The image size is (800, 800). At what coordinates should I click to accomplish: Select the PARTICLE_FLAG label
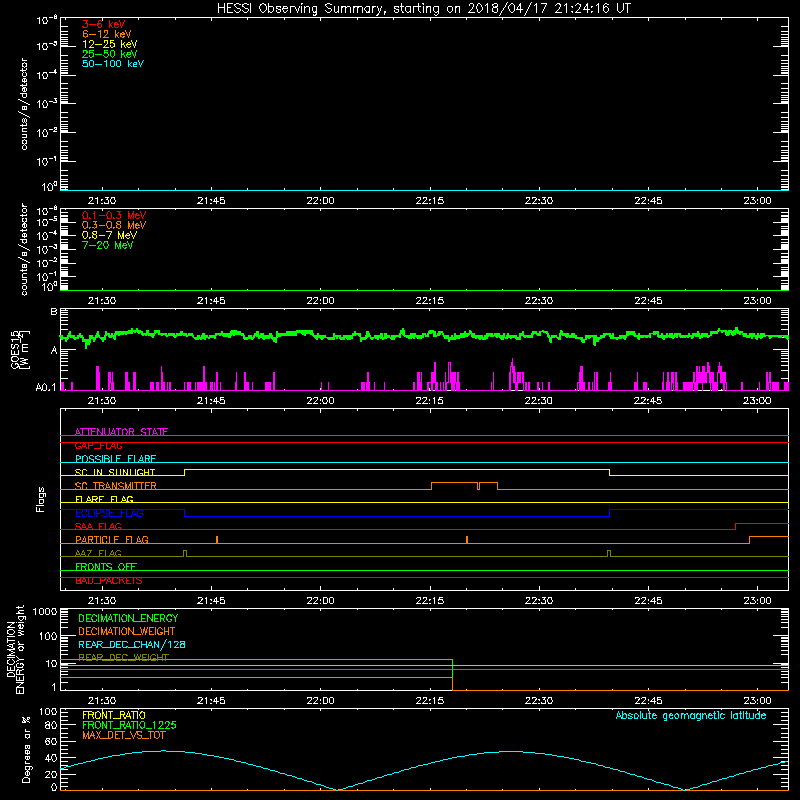[112, 539]
